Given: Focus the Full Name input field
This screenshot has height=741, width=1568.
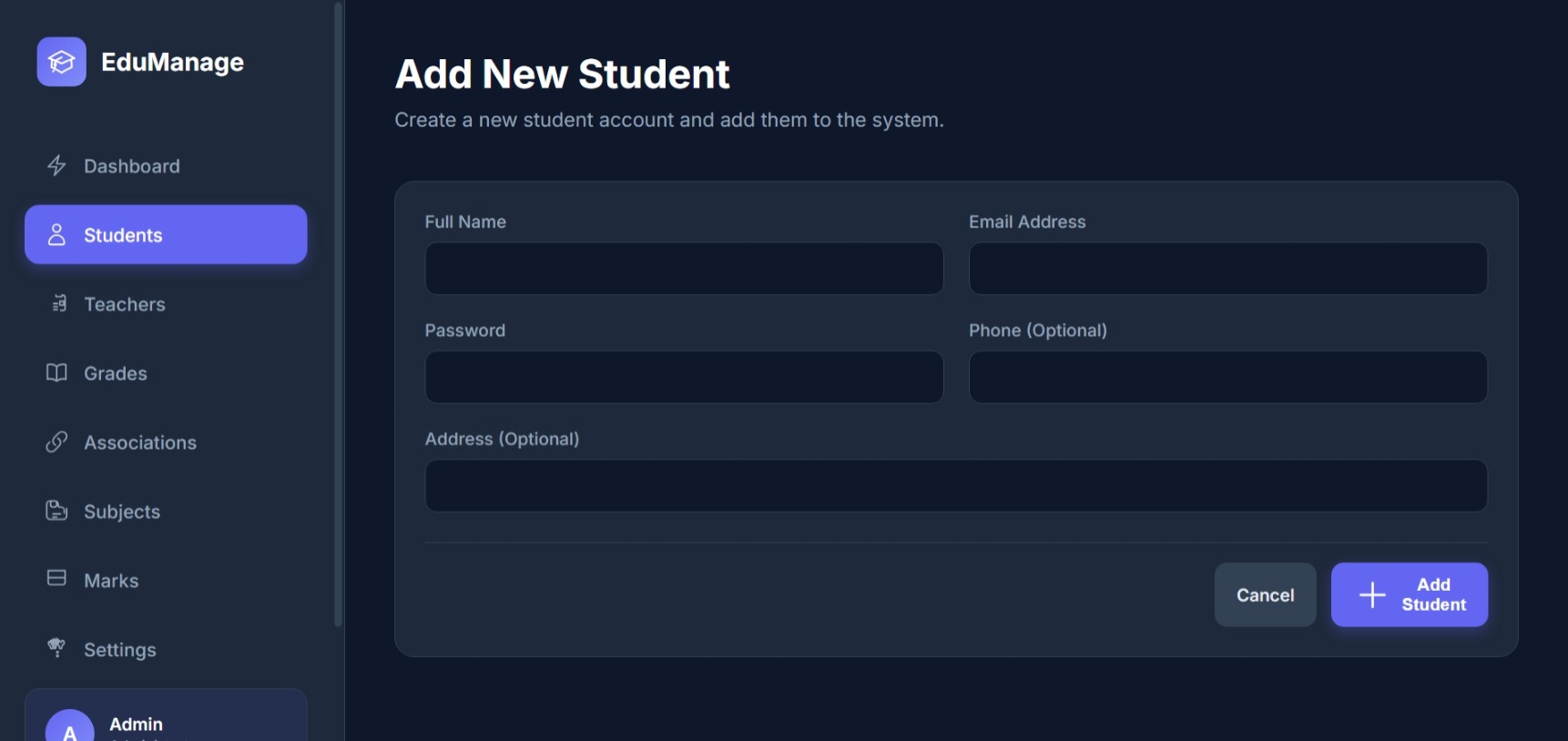Looking at the screenshot, I should pos(684,269).
